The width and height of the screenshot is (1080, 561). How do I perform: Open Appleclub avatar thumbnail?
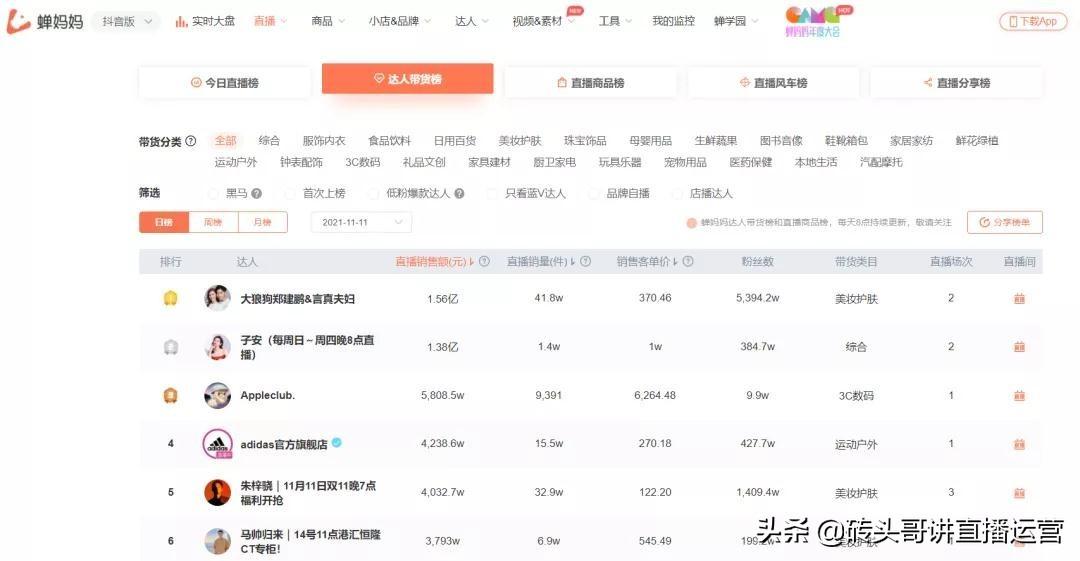click(x=218, y=396)
